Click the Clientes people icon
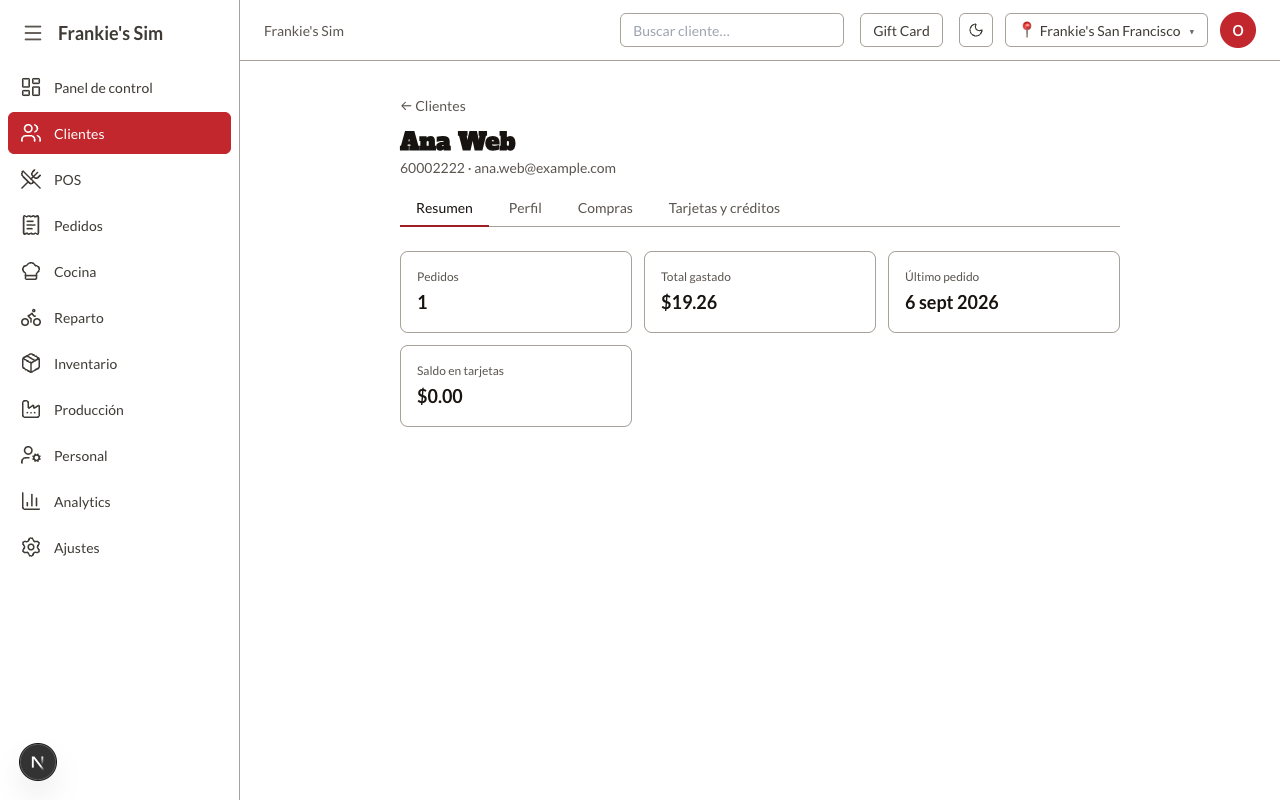Image resolution: width=1280 pixels, height=800 pixels. click(31, 133)
